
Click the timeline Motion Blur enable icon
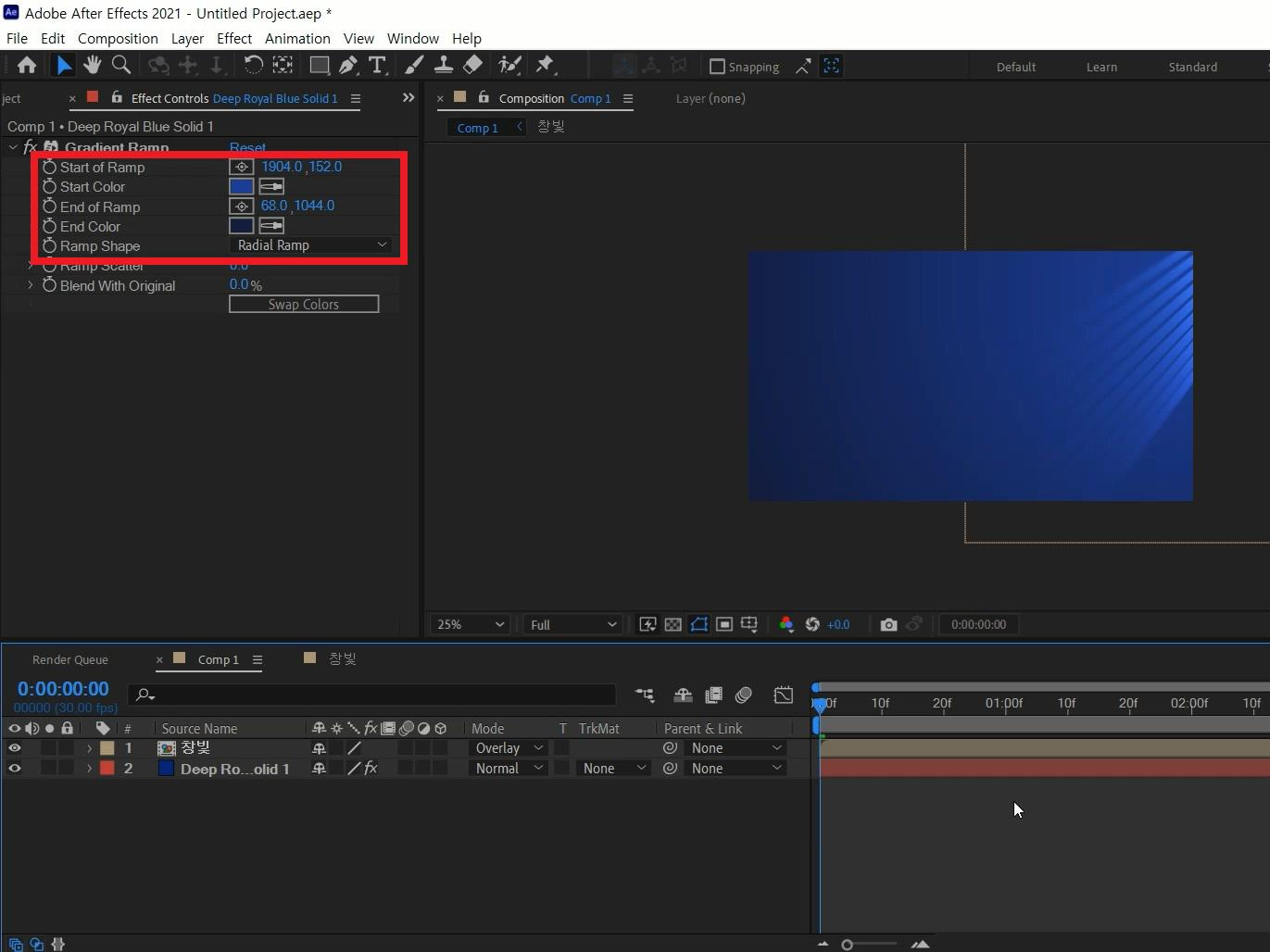(x=743, y=695)
